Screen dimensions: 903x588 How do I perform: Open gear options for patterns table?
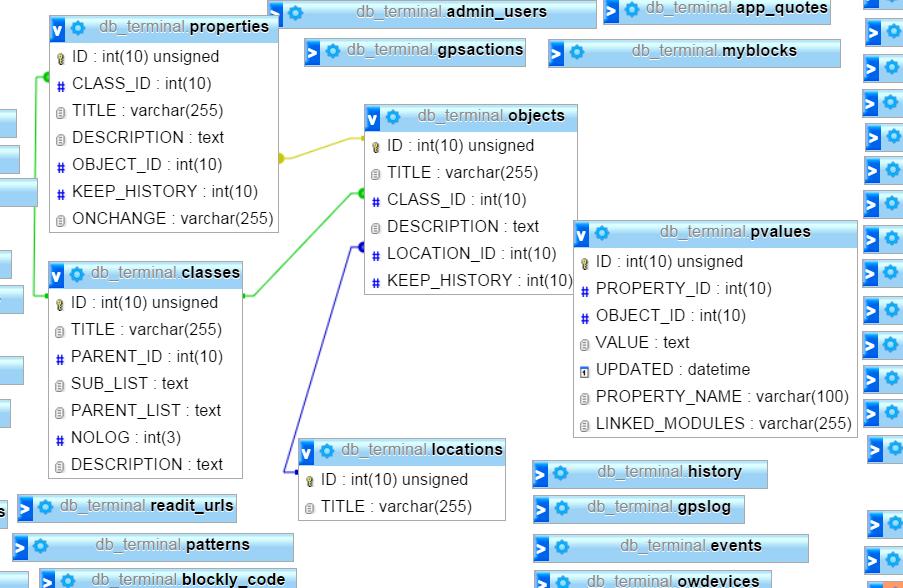pyautogui.click(x=40, y=545)
